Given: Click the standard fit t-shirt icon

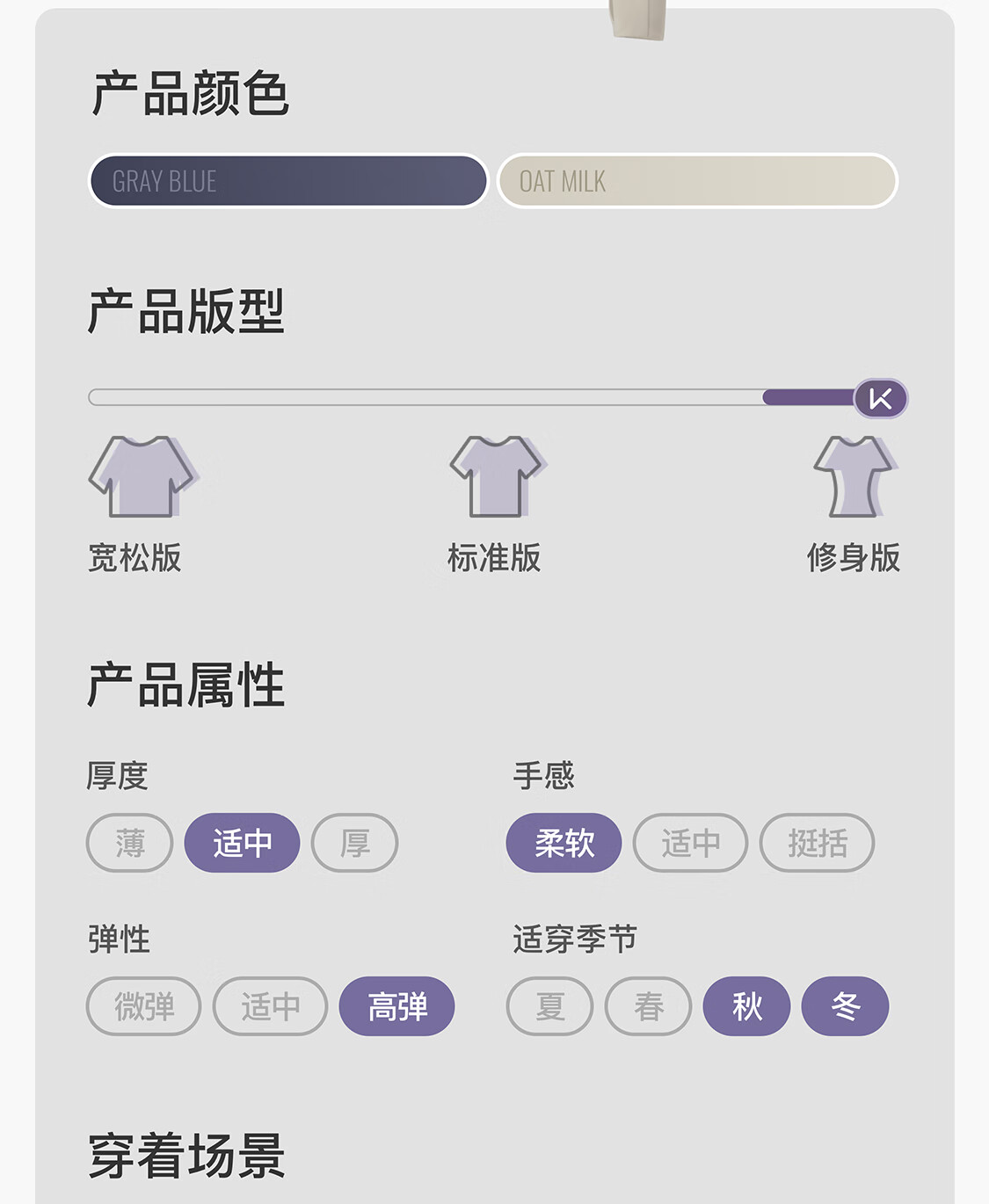Looking at the screenshot, I should coord(498,476).
